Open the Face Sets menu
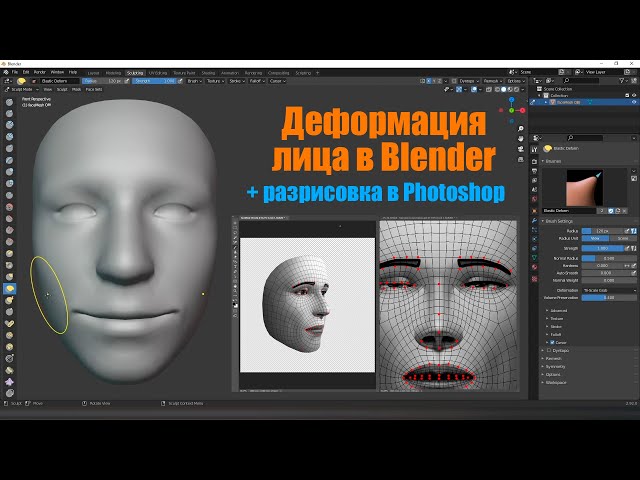Screen dimensions: 640x480 click(94, 89)
